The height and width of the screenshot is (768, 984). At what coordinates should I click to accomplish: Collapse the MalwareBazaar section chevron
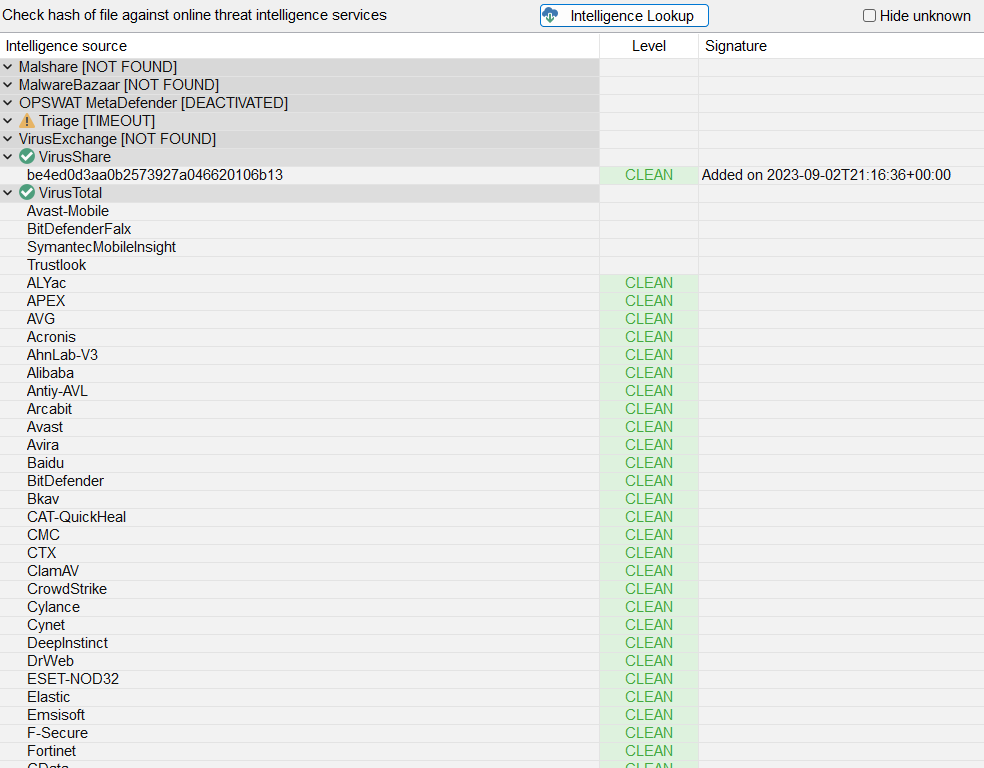(8, 85)
